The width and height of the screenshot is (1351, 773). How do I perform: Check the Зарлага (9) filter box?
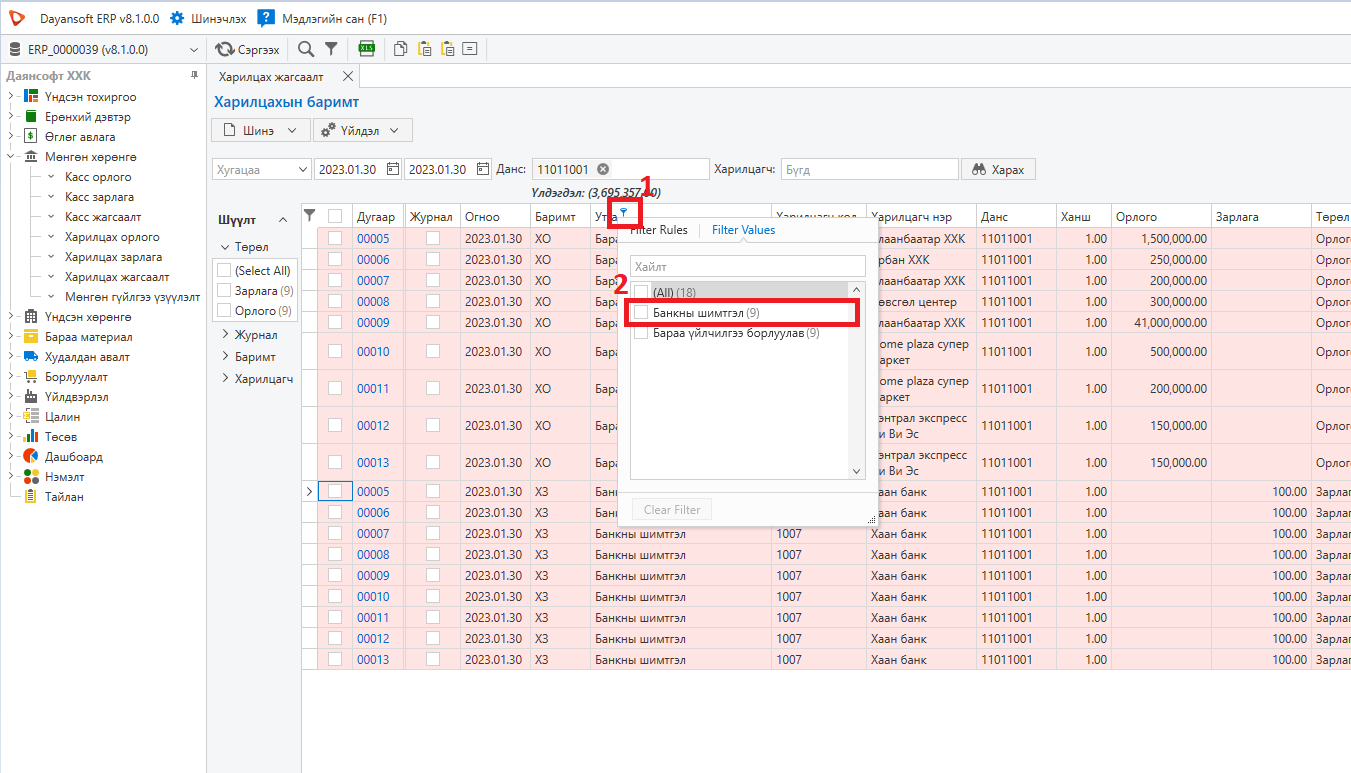coord(224,291)
